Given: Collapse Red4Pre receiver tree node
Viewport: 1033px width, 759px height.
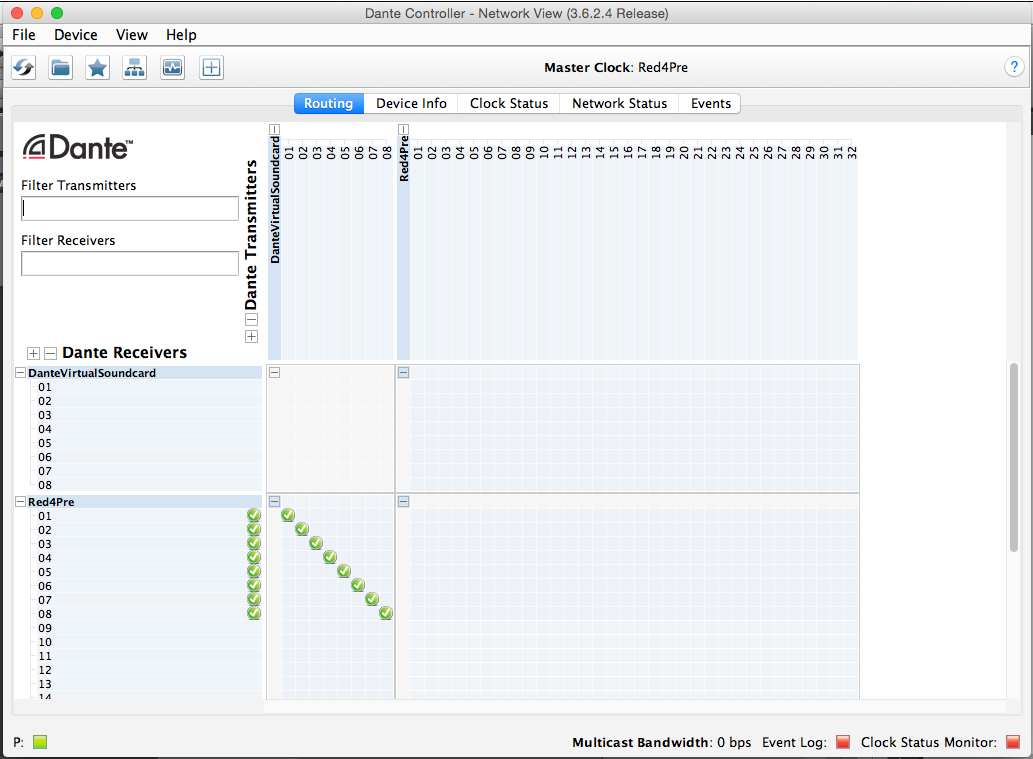Looking at the screenshot, I should pos(20,502).
